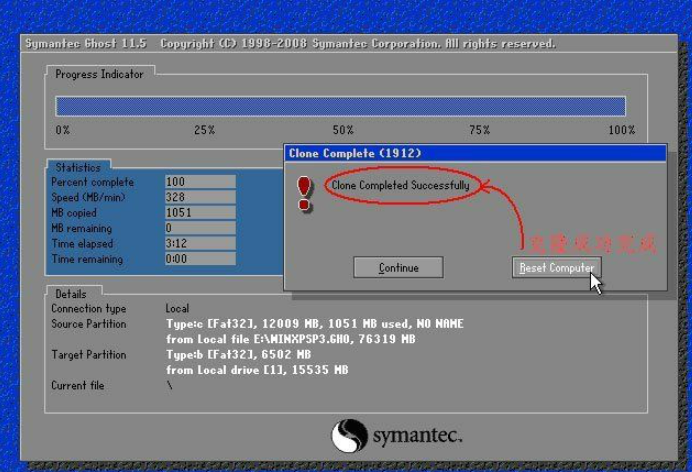692x472 pixels.
Task: Click the Speed (MB/min) label
Action: click(x=88, y=197)
